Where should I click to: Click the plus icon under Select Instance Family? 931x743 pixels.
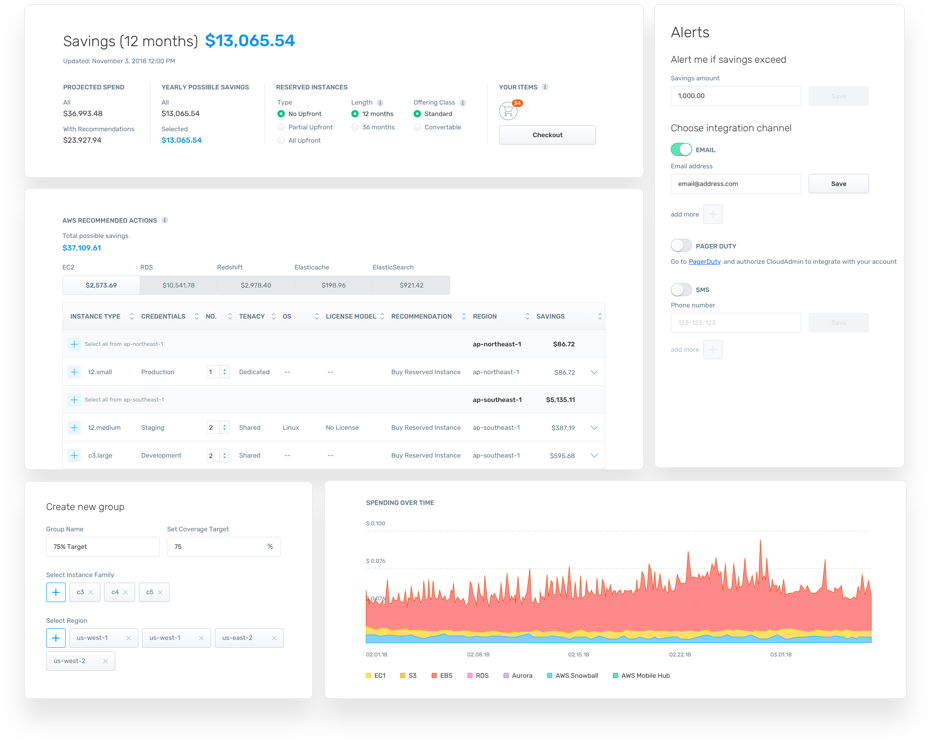coord(56,592)
